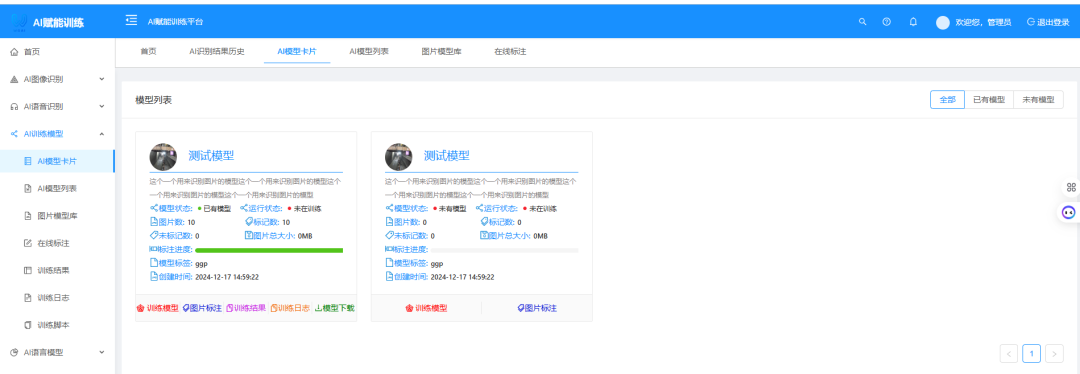Select the 未有模型 filter option
The width and height of the screenshot is (1080, 374).
pyautogui.click(x=1038, y=100)
